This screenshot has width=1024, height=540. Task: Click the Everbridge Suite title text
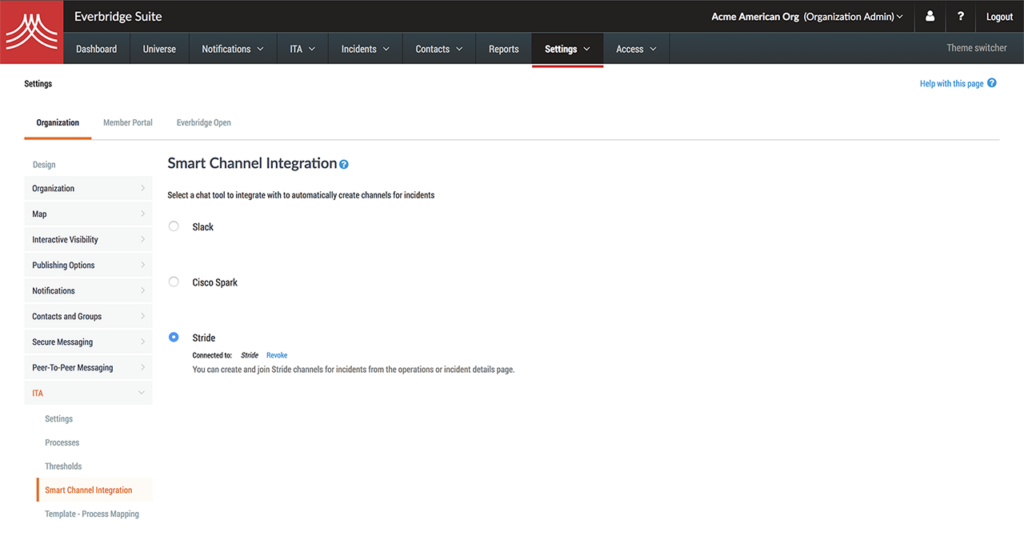pos(118,16)
